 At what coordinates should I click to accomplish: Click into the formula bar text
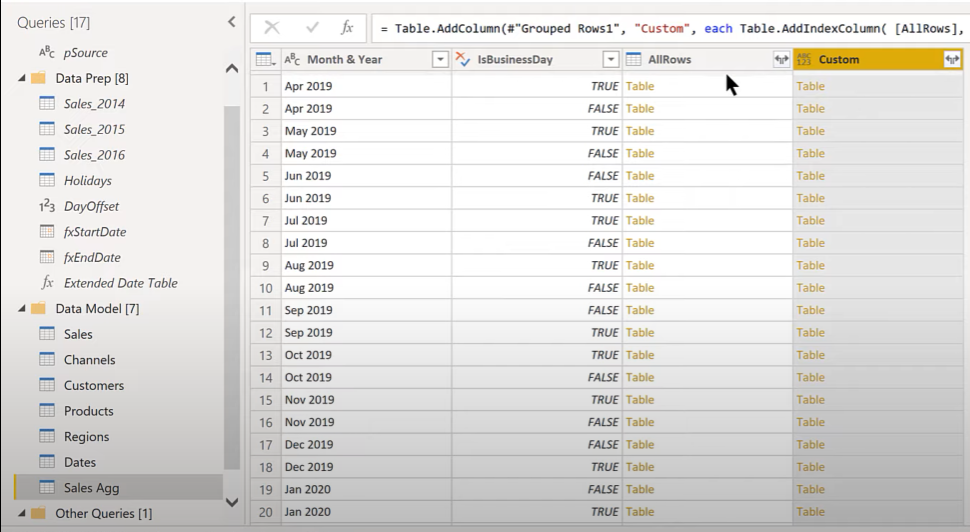671,28
